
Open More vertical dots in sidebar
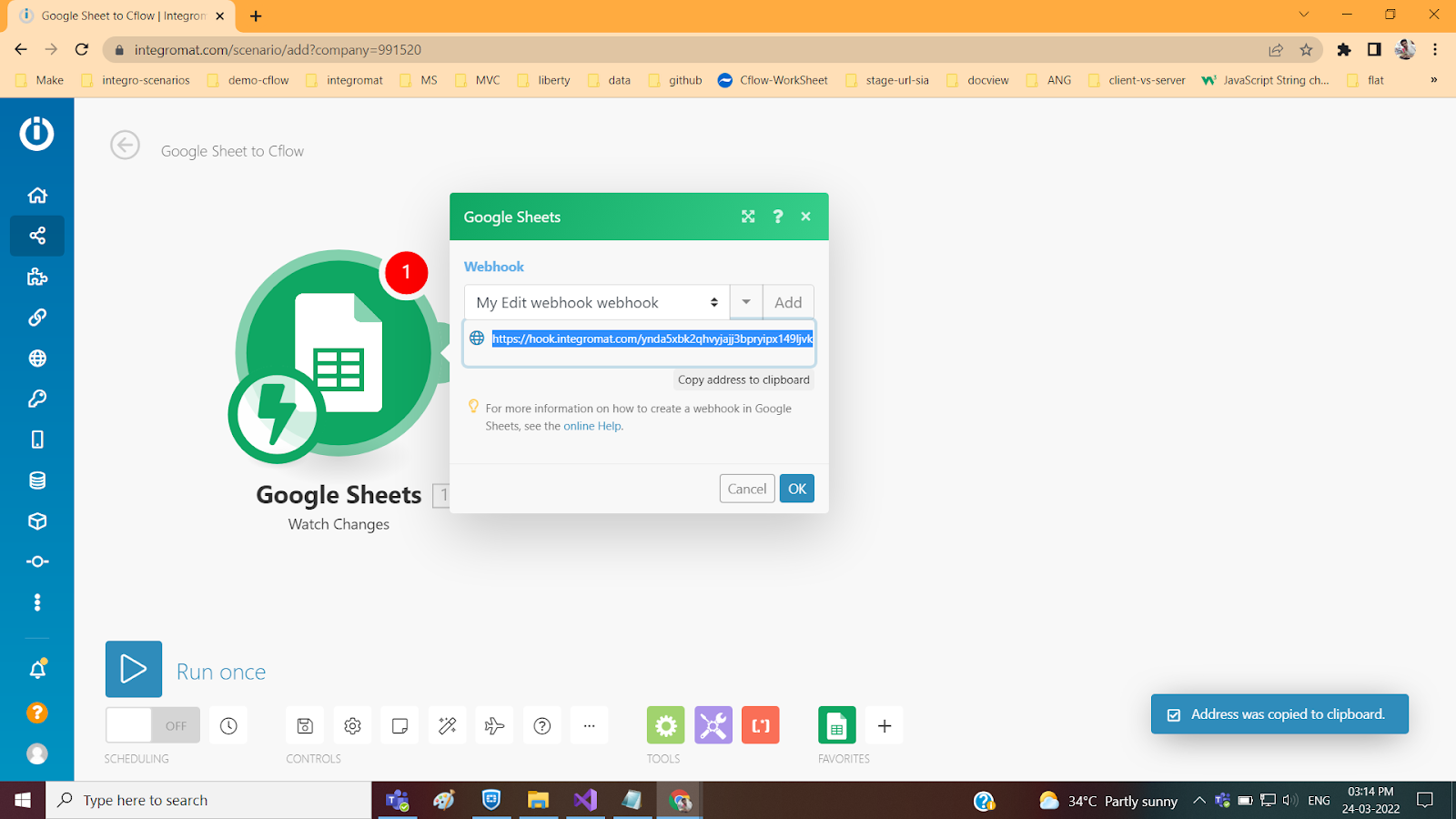[x=37, y=602]
